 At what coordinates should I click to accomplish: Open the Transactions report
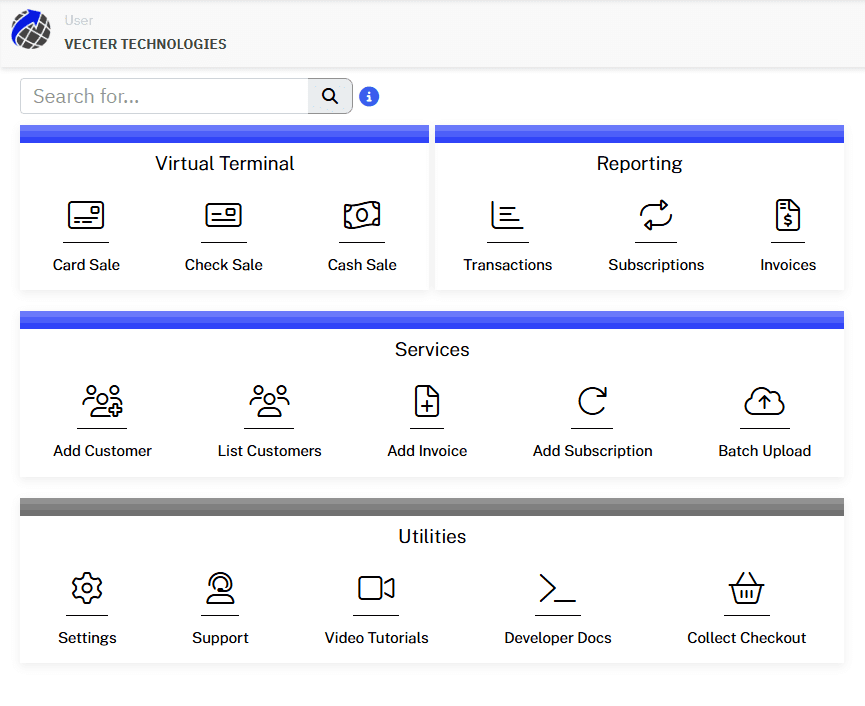click(507, 216)
